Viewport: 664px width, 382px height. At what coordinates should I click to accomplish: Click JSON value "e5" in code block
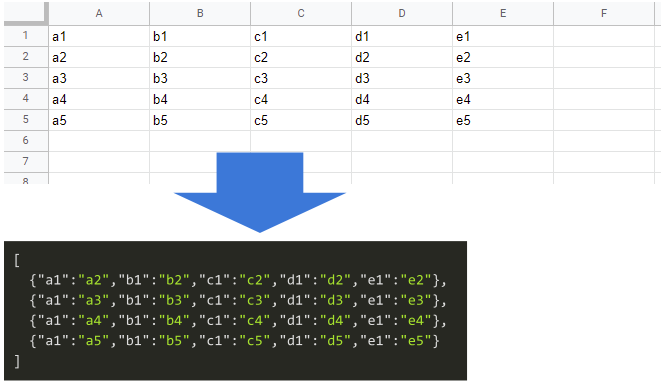pyautogui.click(x=416, y=340)
